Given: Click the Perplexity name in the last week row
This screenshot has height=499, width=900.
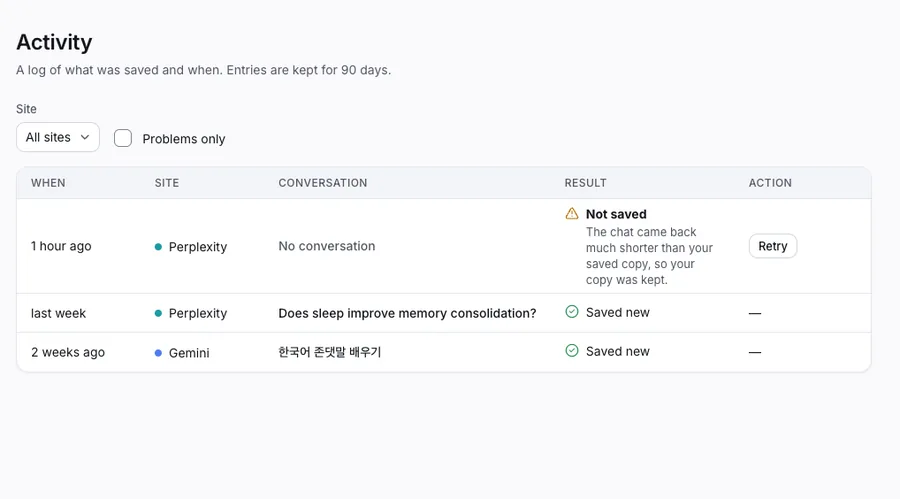Looking at the screenshot, I should click(198, 314).
